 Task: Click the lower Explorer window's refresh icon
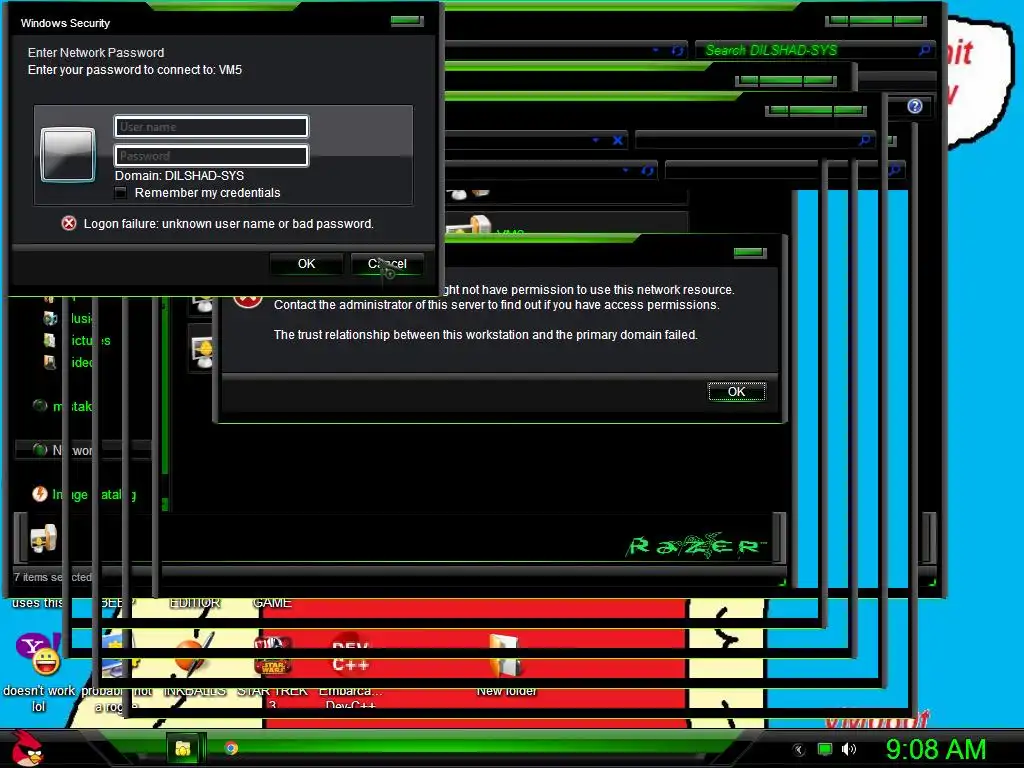647,171
